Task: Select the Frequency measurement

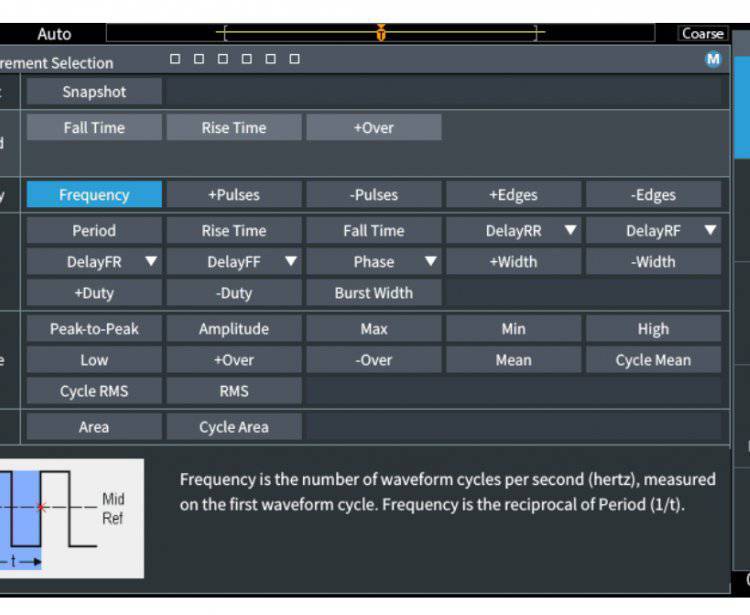Action: (94, 195)
